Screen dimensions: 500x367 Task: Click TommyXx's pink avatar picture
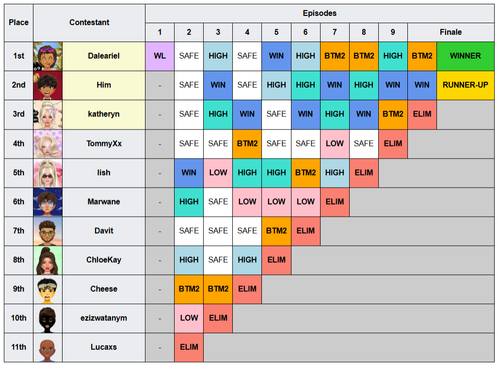point(48,144)
